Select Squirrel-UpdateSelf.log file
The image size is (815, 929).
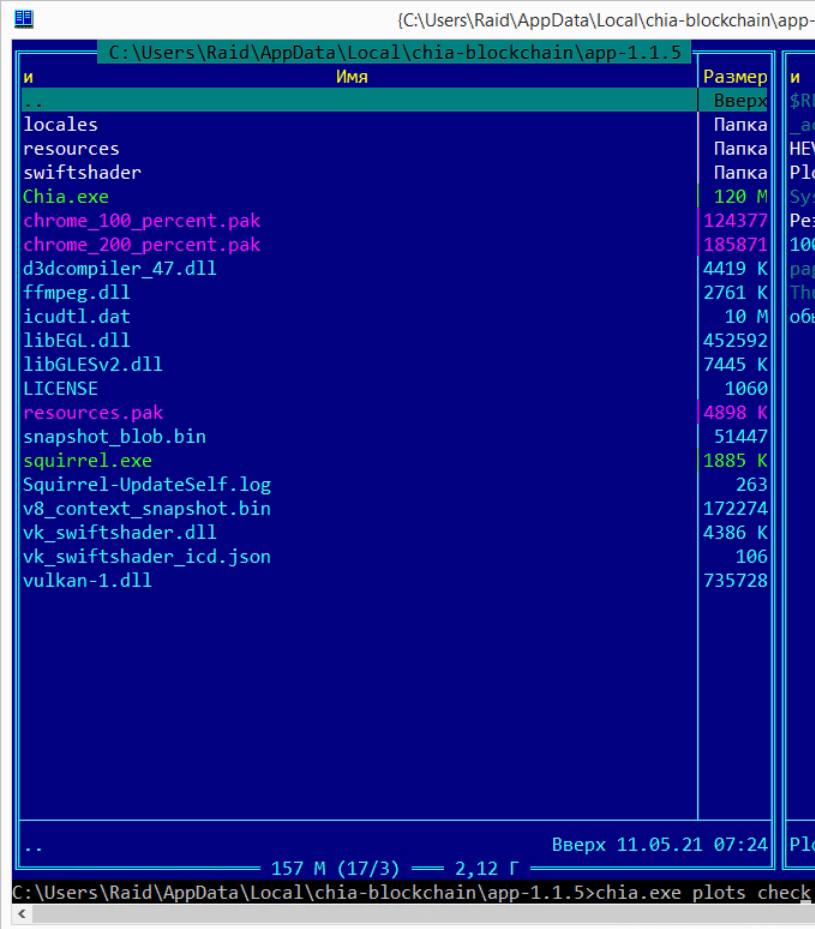[x=147, y=485]
